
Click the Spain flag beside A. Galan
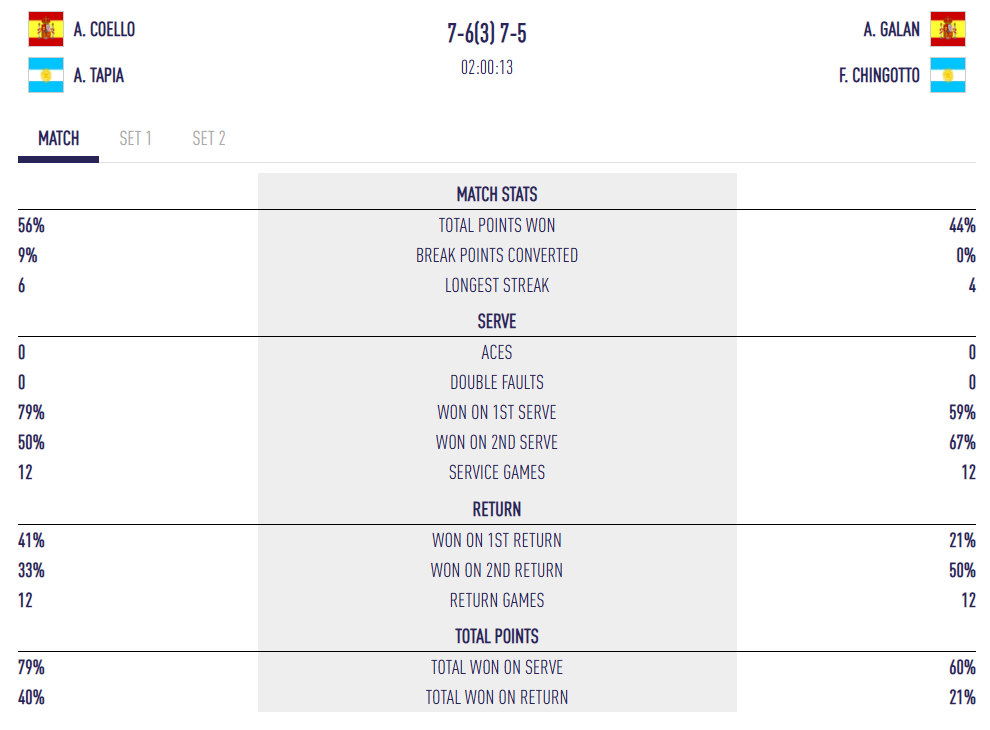point(947,29)
